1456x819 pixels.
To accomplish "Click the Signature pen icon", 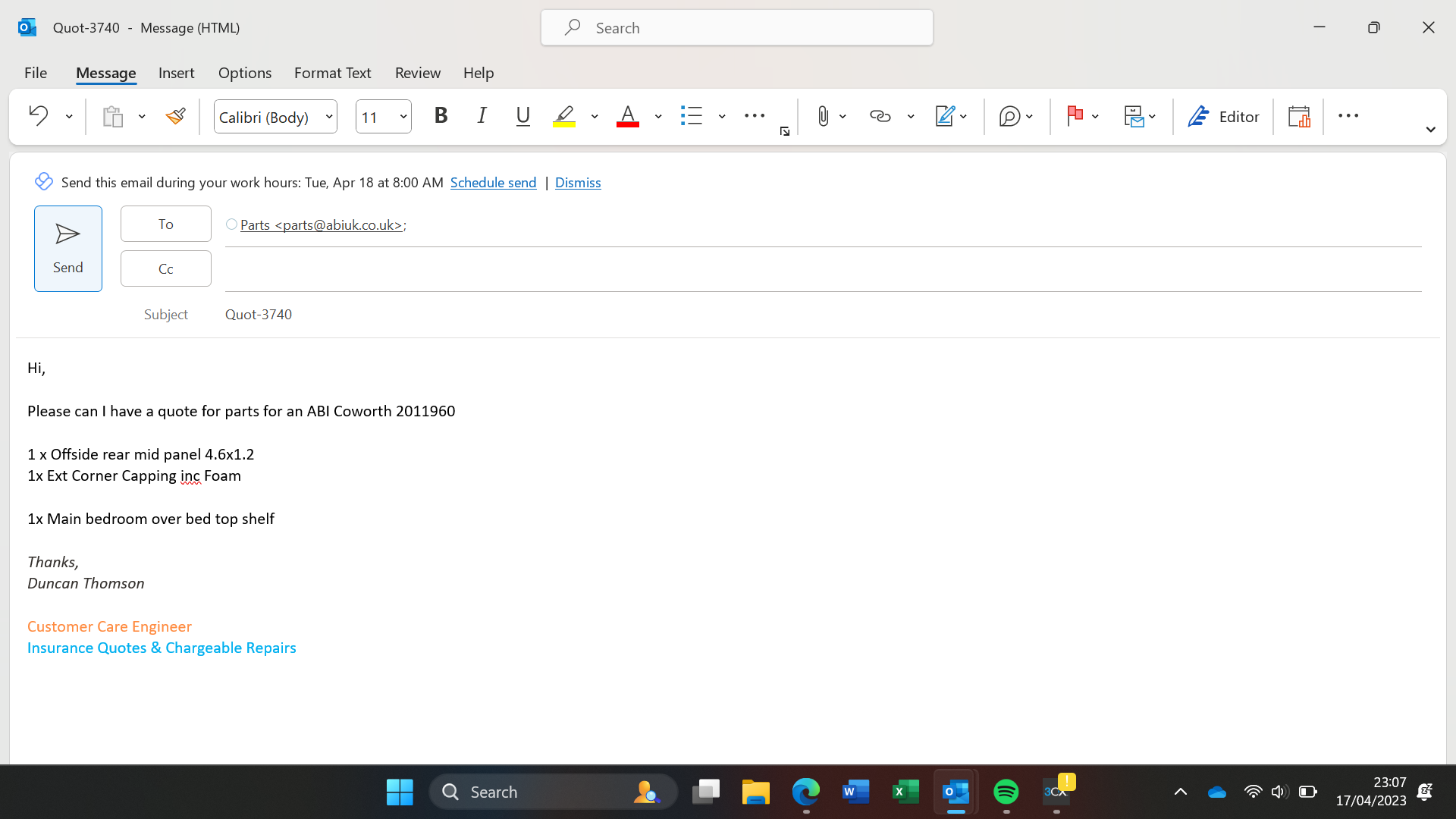I will click(x=945, y=116).
